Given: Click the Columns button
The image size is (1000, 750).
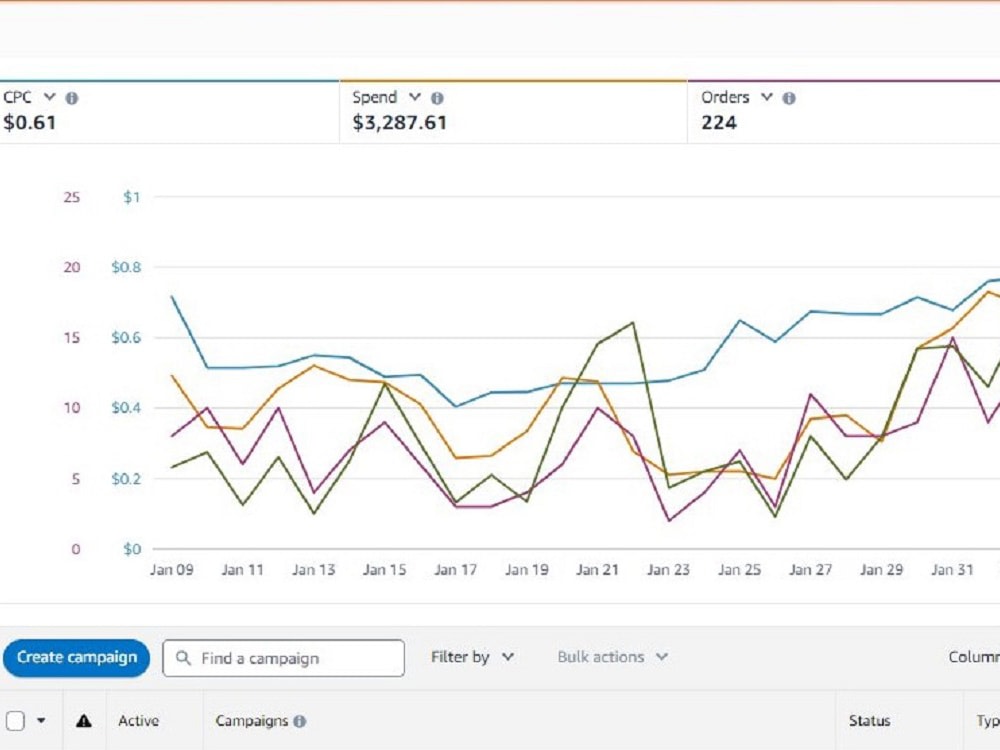Looking at the screenshot, I should coord(974,657).
